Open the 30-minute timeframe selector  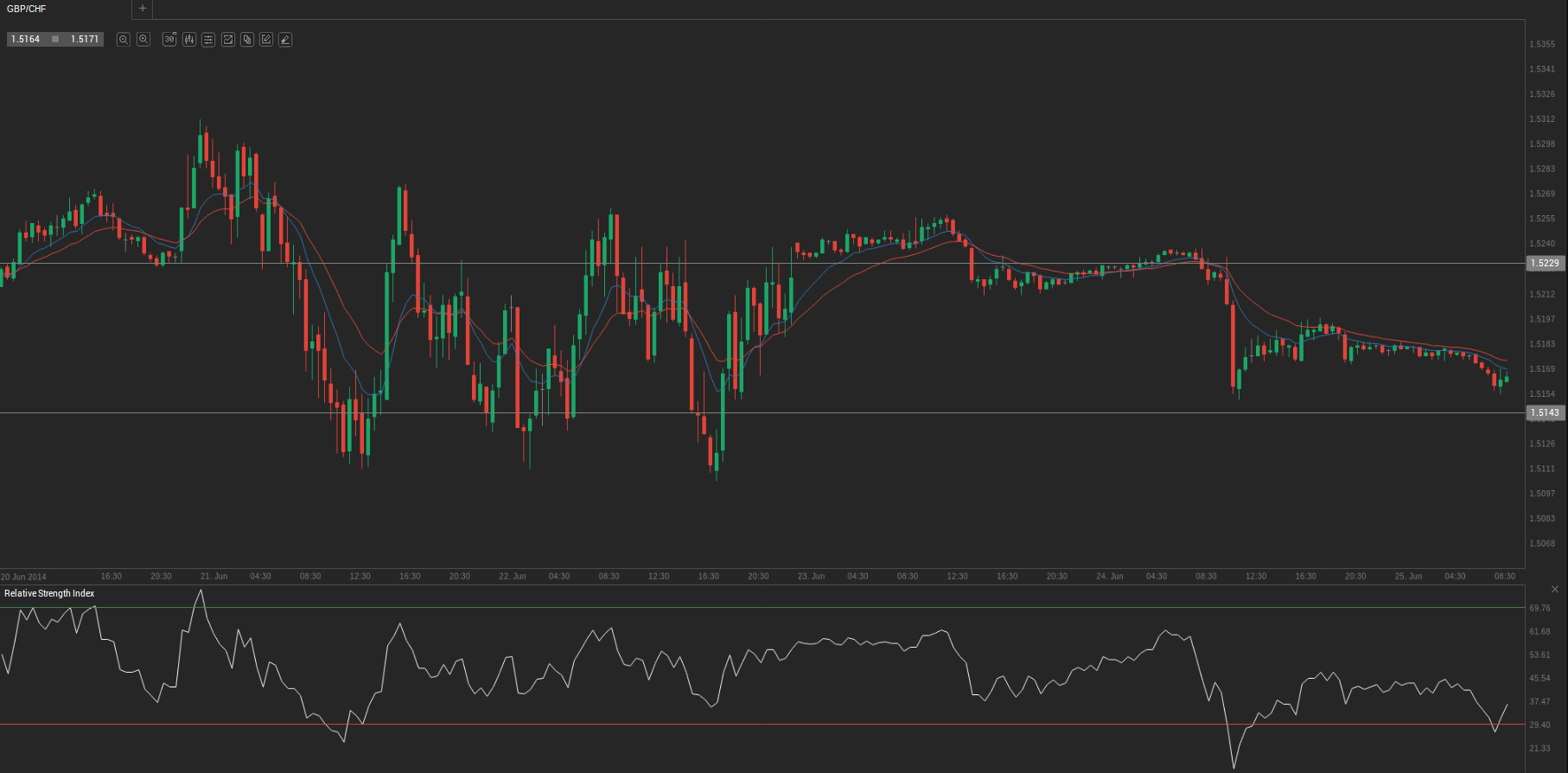[x=169, y=40]
